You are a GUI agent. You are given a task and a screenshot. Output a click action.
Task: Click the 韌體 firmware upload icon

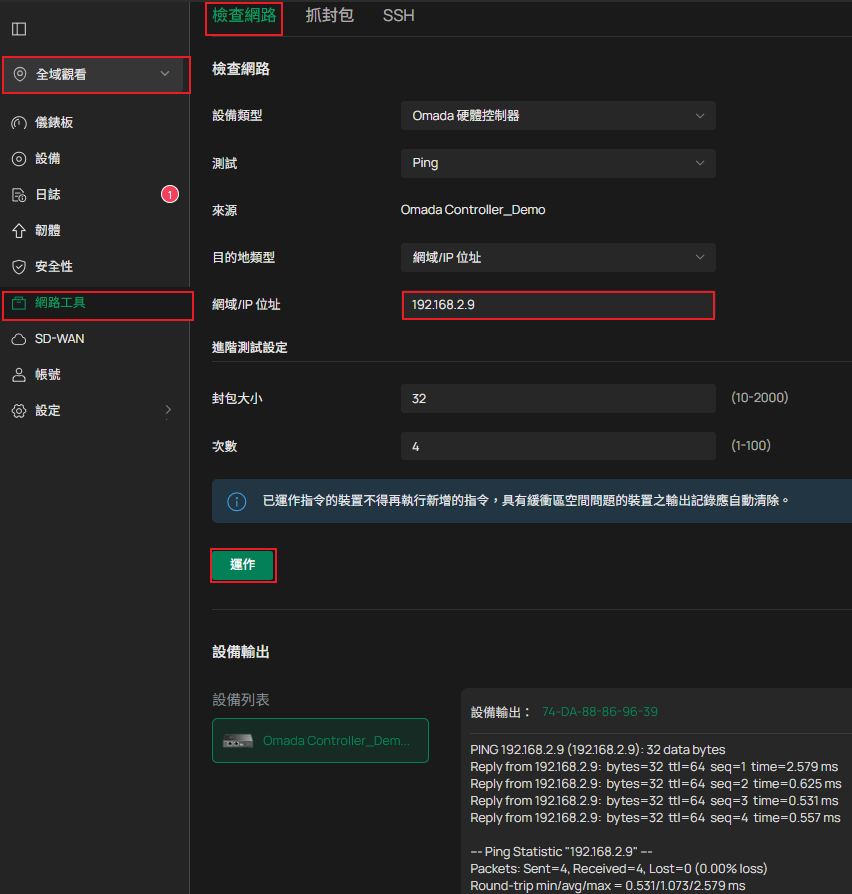click(x=19, y=231)
